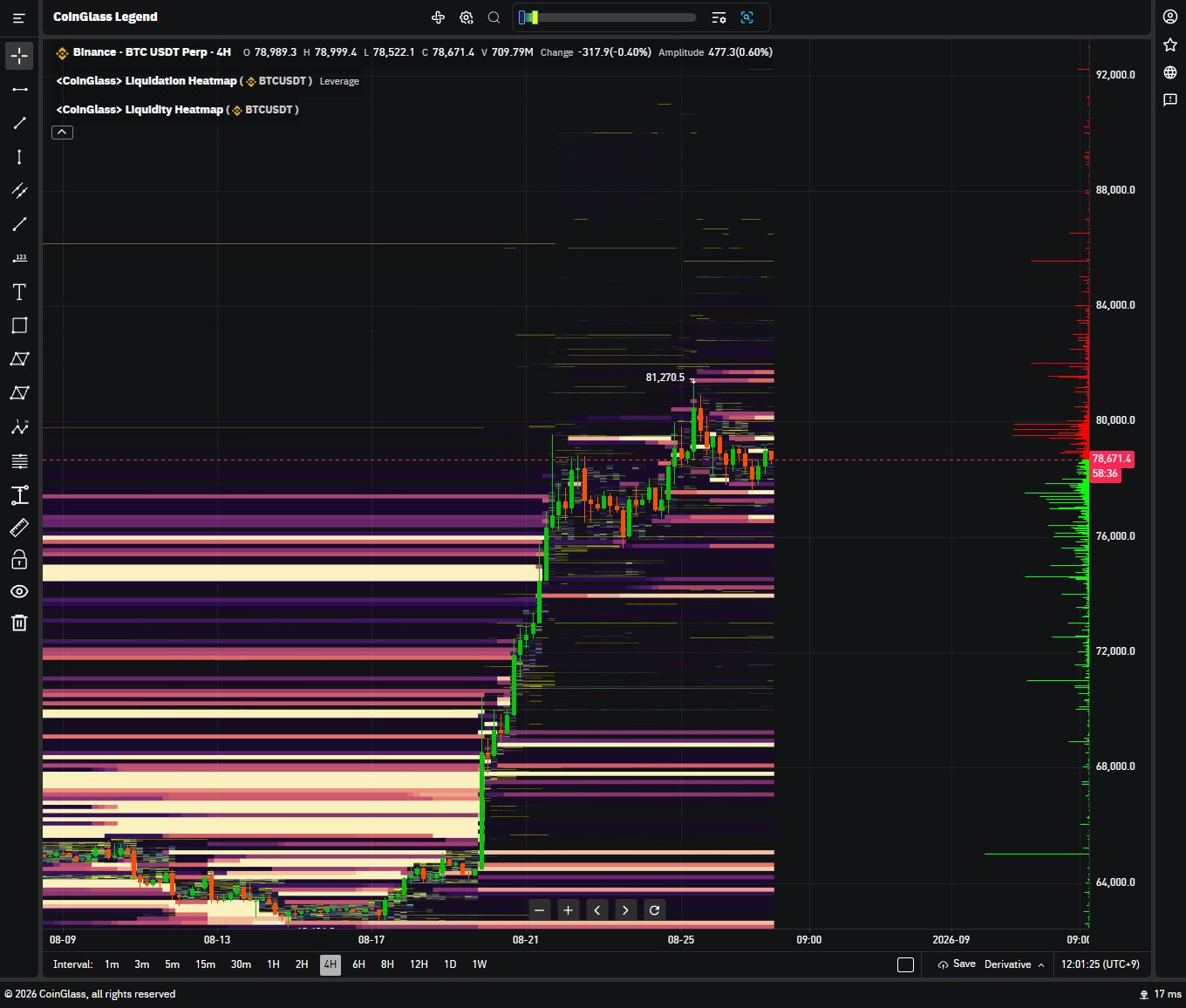The width and height of the screenshot is (1186, 1008).
Task: Click the blue scan zoom icon
Action: 747,17
